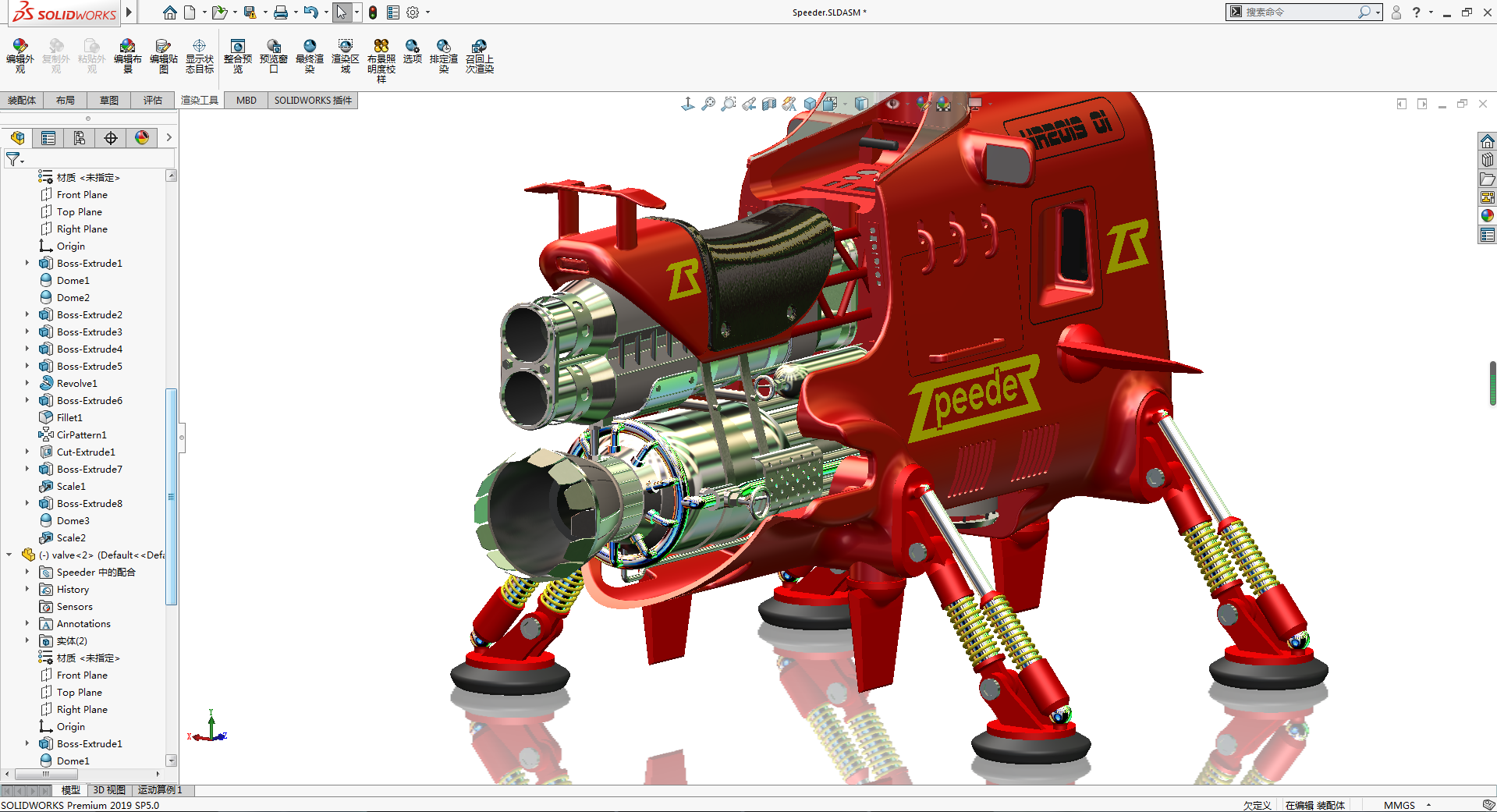
Task: Expand the 实体(2) solid bodies folder
Action: tap(27, 640)
